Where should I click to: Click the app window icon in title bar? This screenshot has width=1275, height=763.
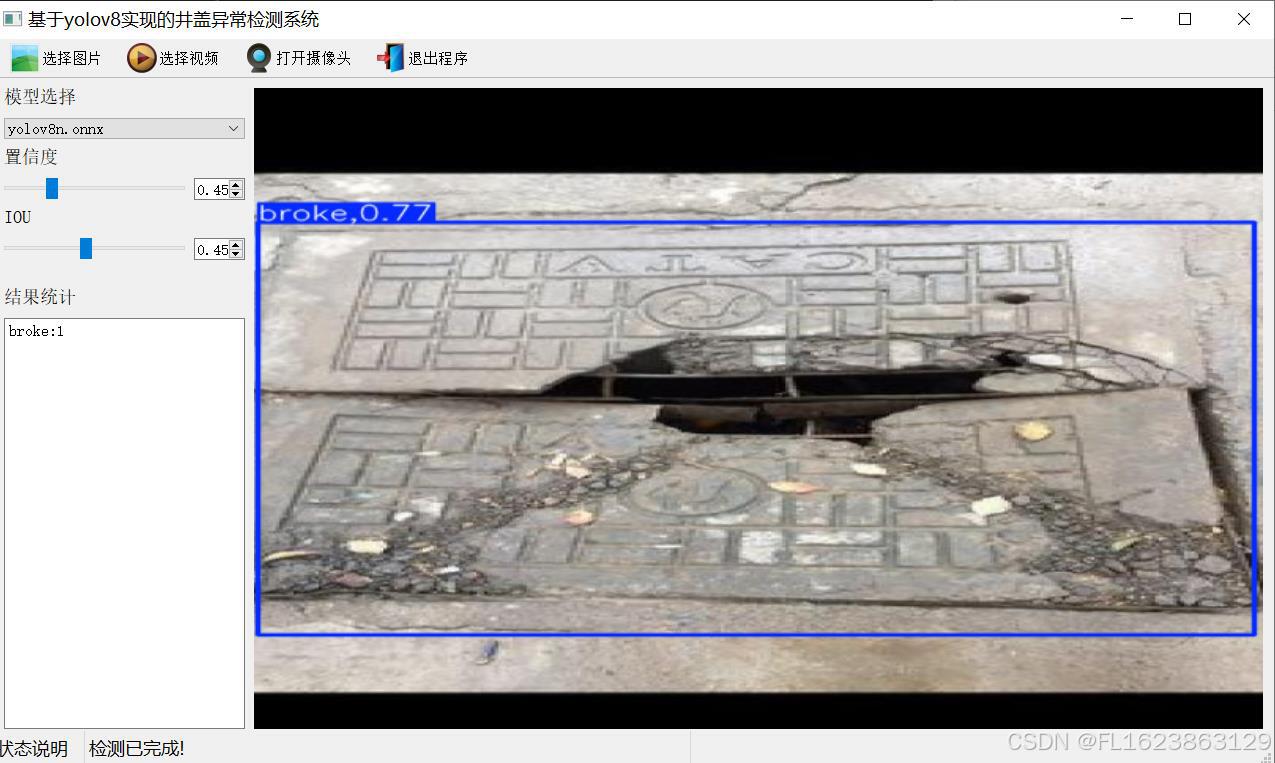[12, 19]
